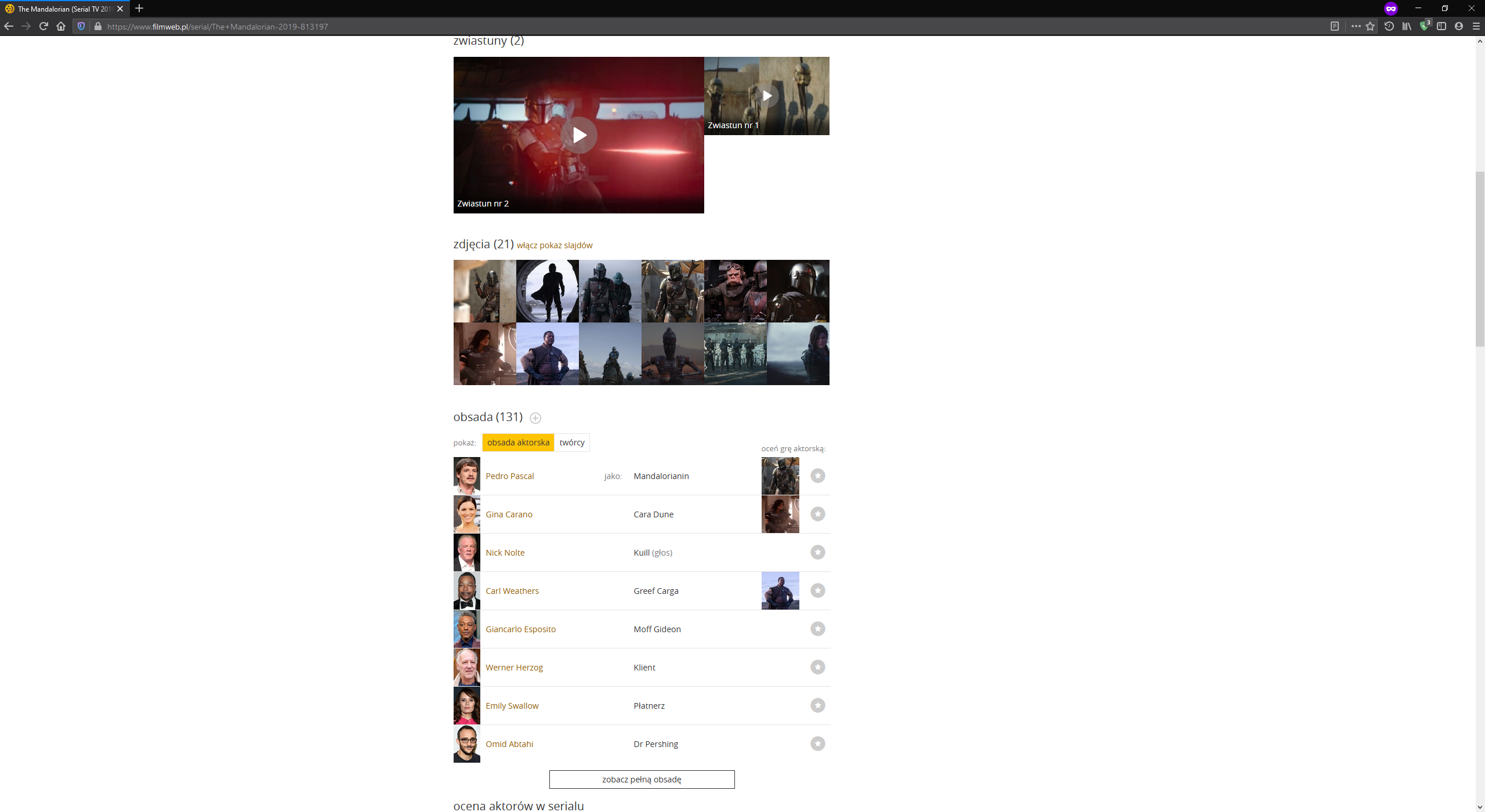Open the browser history sidebar icon

point(1389,26)
